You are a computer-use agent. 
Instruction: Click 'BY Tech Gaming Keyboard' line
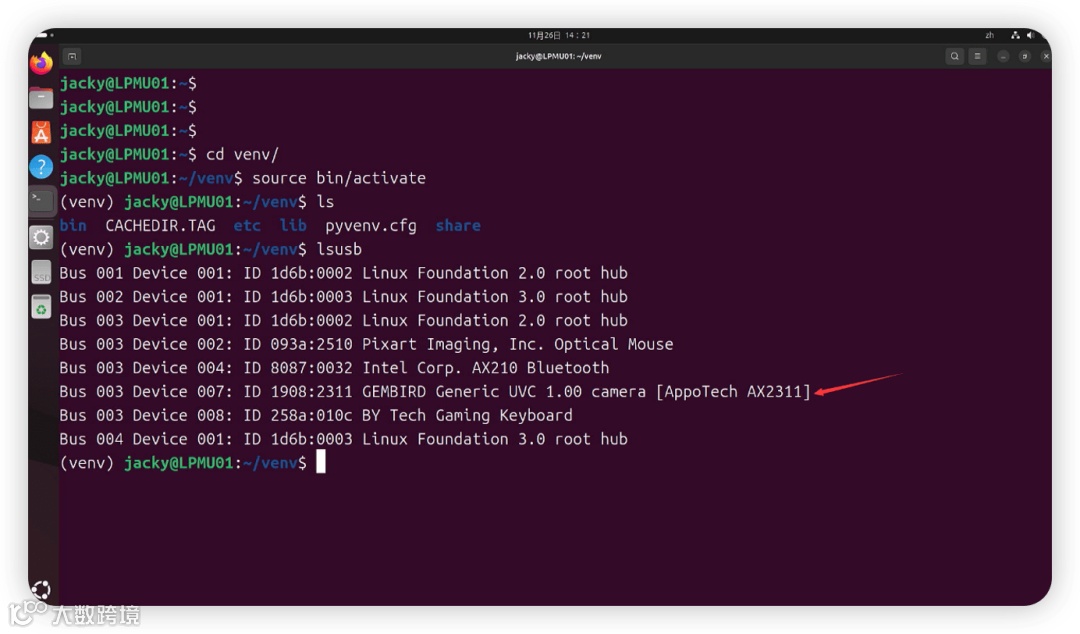click(x=316, y=416)
